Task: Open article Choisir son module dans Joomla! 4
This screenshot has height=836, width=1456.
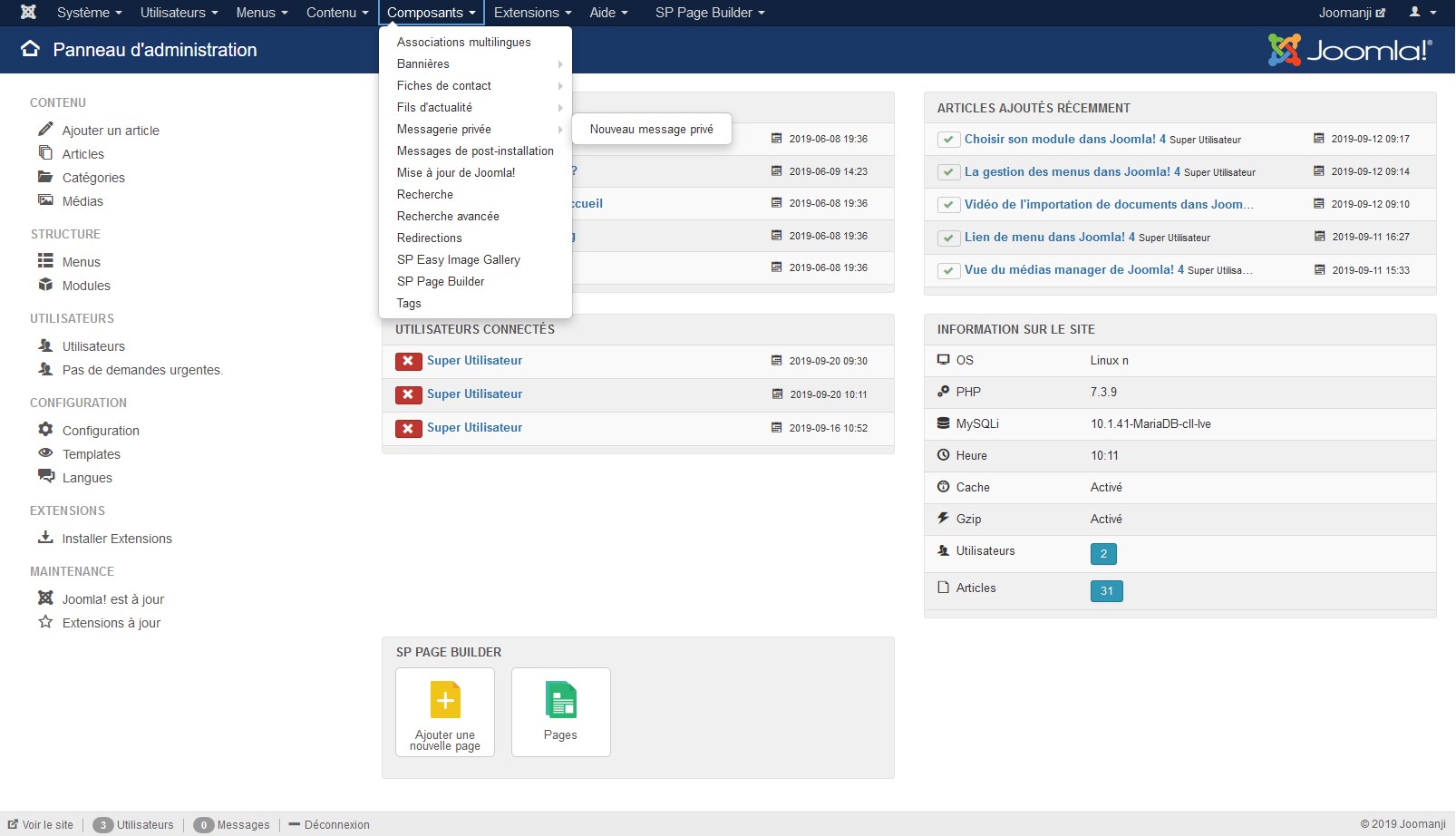Action: coord(1065,139)
